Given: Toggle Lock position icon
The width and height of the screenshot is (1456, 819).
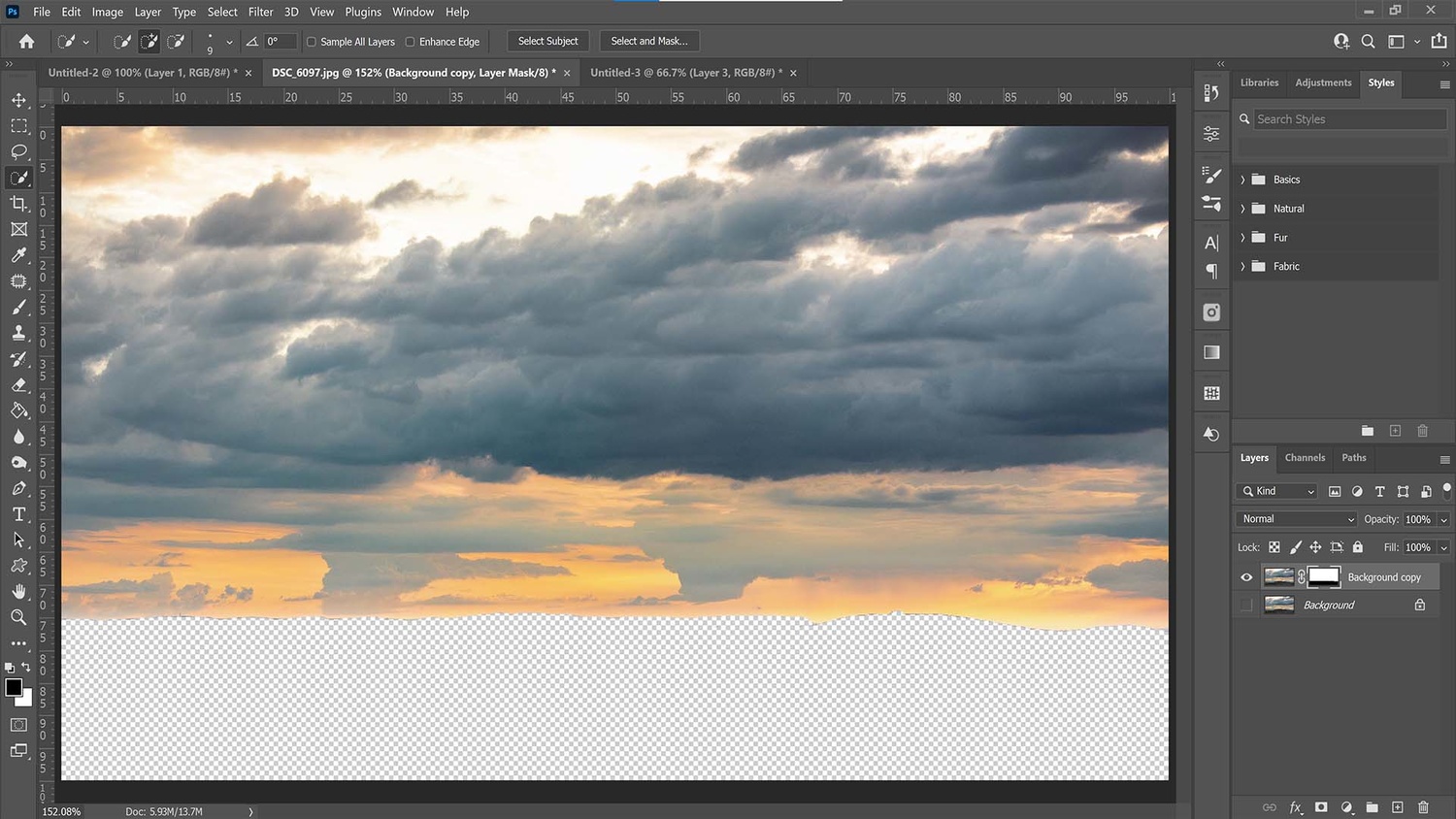Looking at the screenshot, I should [1315, 547].
